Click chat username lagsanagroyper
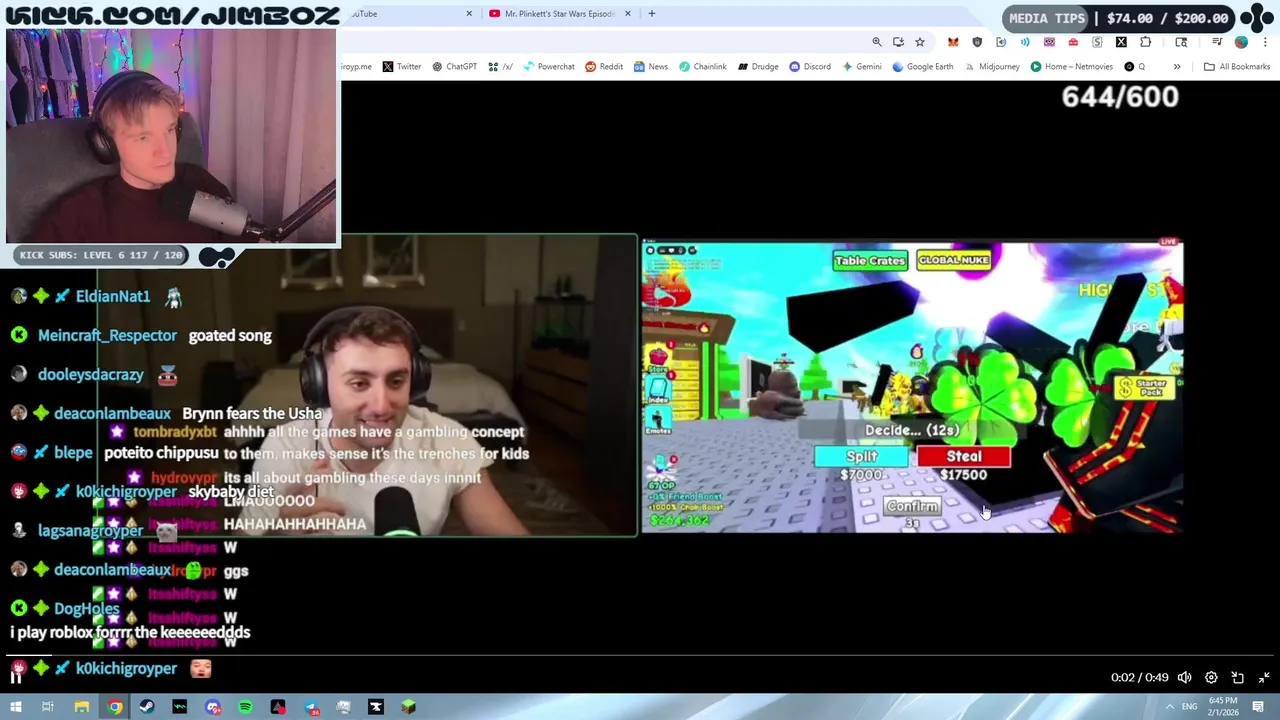Screen dimensions: 1280x720 coord(90,531)
